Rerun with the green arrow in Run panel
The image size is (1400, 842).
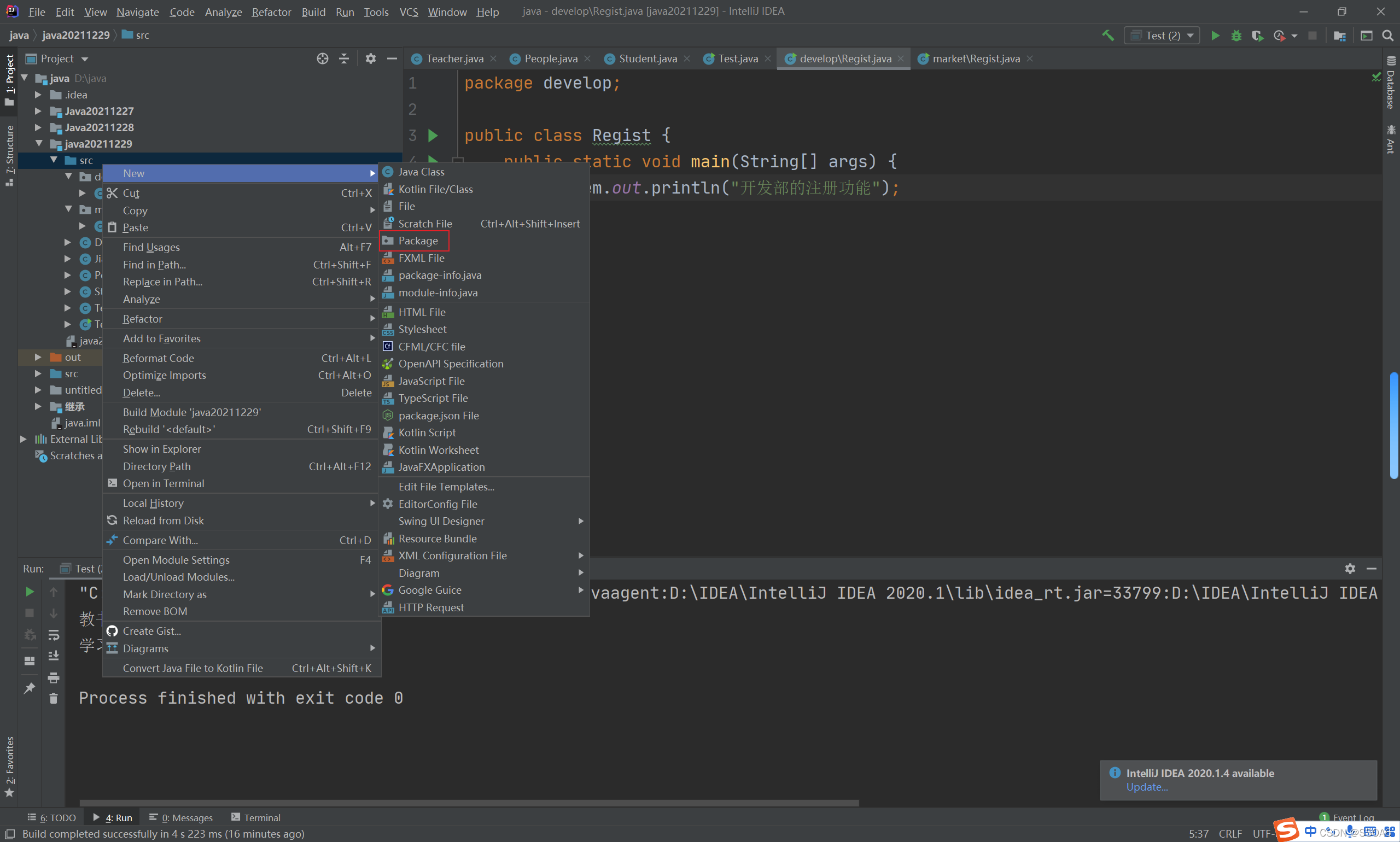point(30,591)
